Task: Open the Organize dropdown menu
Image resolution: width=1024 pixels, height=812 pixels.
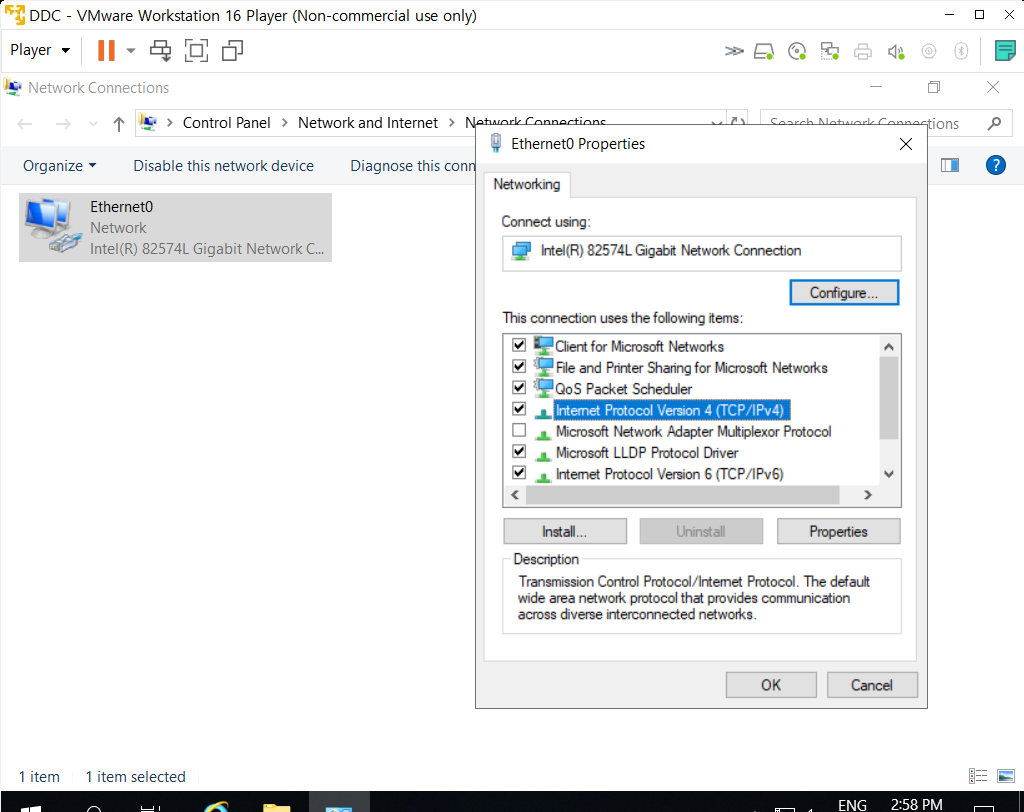Action: point(59,166)
